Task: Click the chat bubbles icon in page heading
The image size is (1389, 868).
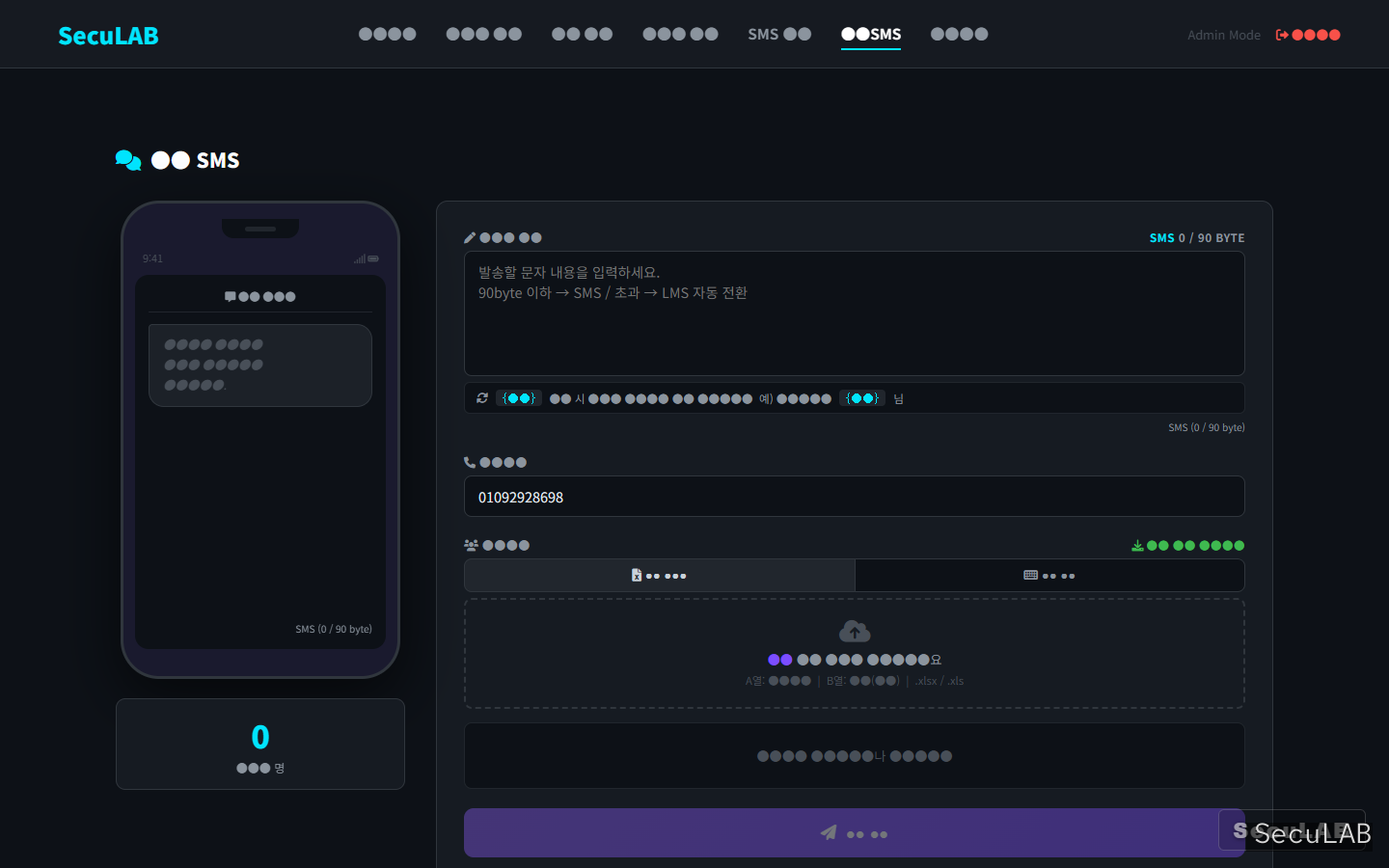Action: coord(128,160)
